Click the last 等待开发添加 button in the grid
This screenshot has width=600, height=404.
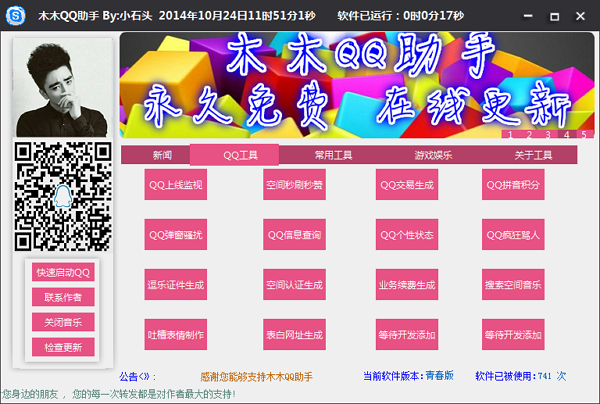(513, 335)
